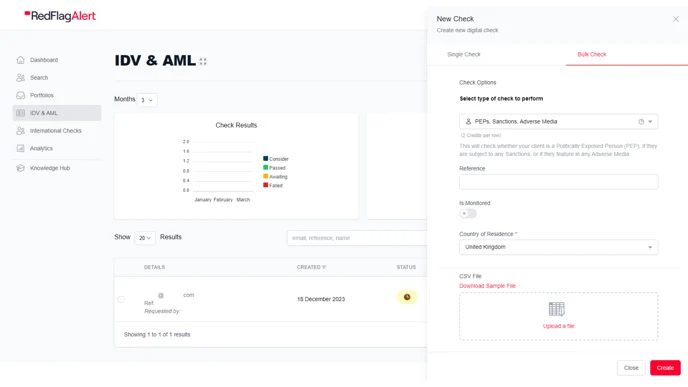Click the STATUS column header
The height and width of the screenshot is (387, 688).
[x=406, y=267]
